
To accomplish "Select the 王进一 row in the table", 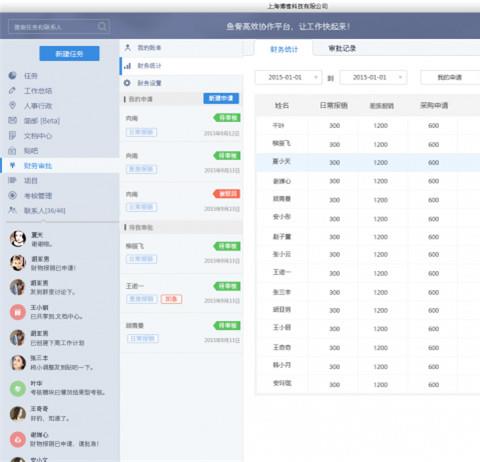I will coord(368,273).
